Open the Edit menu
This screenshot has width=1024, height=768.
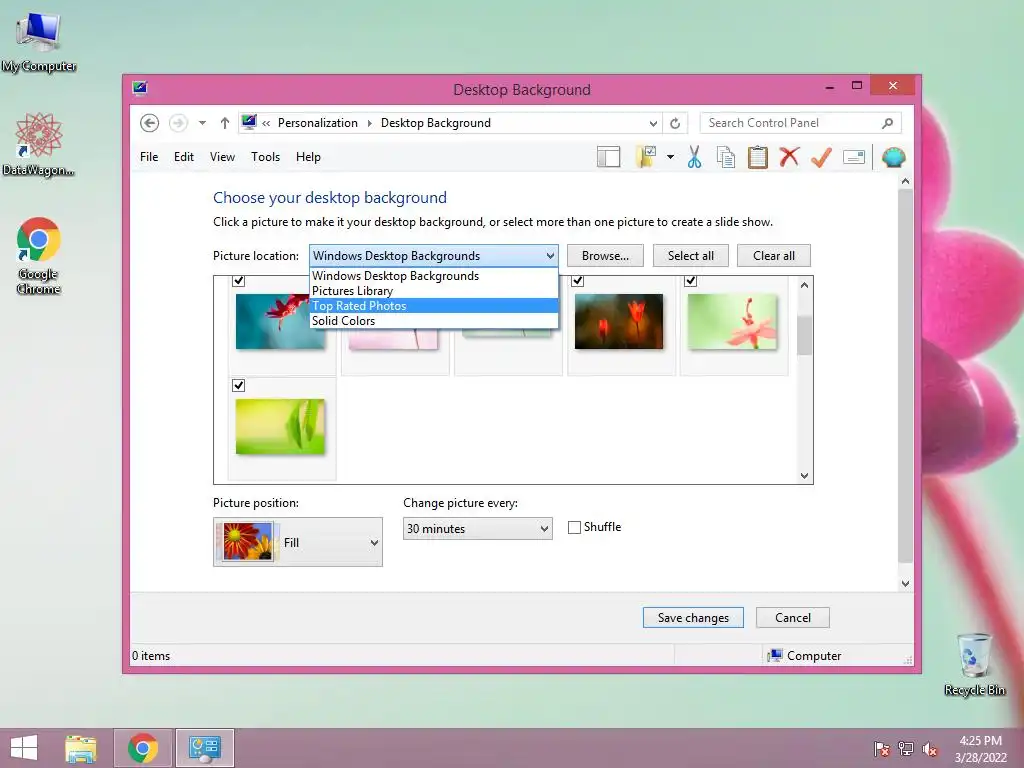tap(184, 157)
